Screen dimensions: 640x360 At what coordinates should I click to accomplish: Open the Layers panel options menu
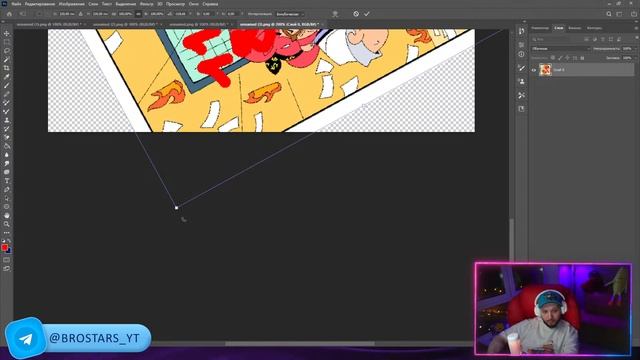[636, 28]
